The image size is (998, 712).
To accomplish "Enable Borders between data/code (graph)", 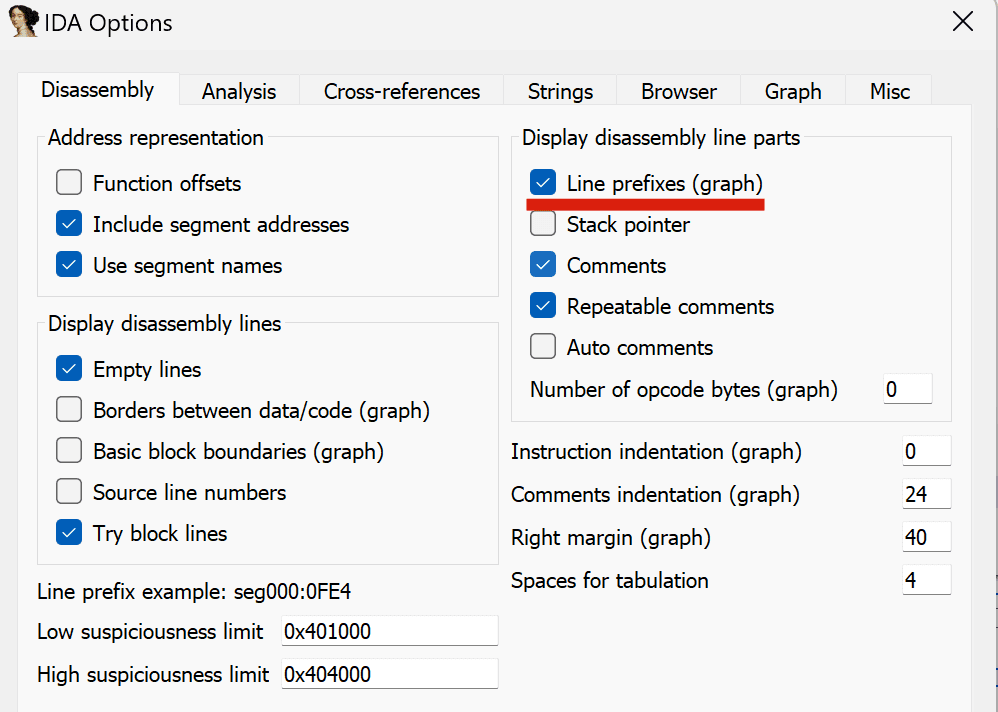I will tap(69, 410).
